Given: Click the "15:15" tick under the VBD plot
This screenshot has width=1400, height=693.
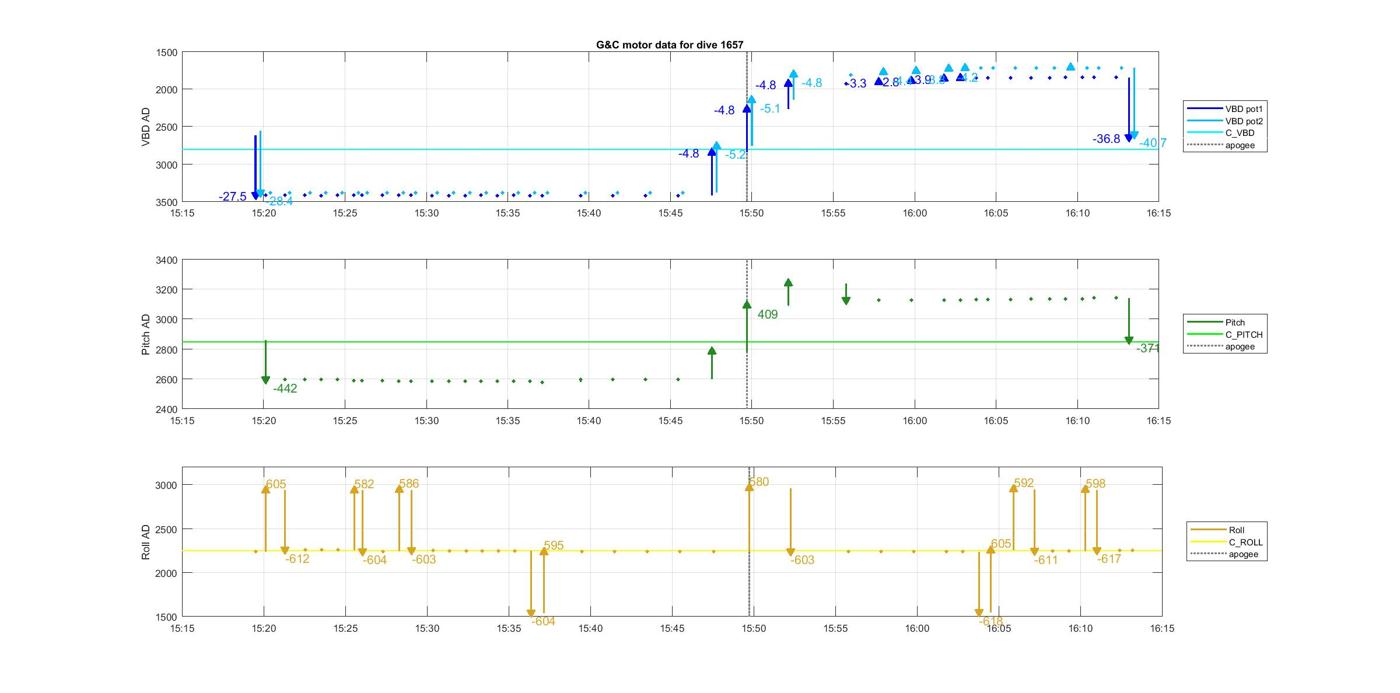Looking at the screenshot, I should click(182, 213).
